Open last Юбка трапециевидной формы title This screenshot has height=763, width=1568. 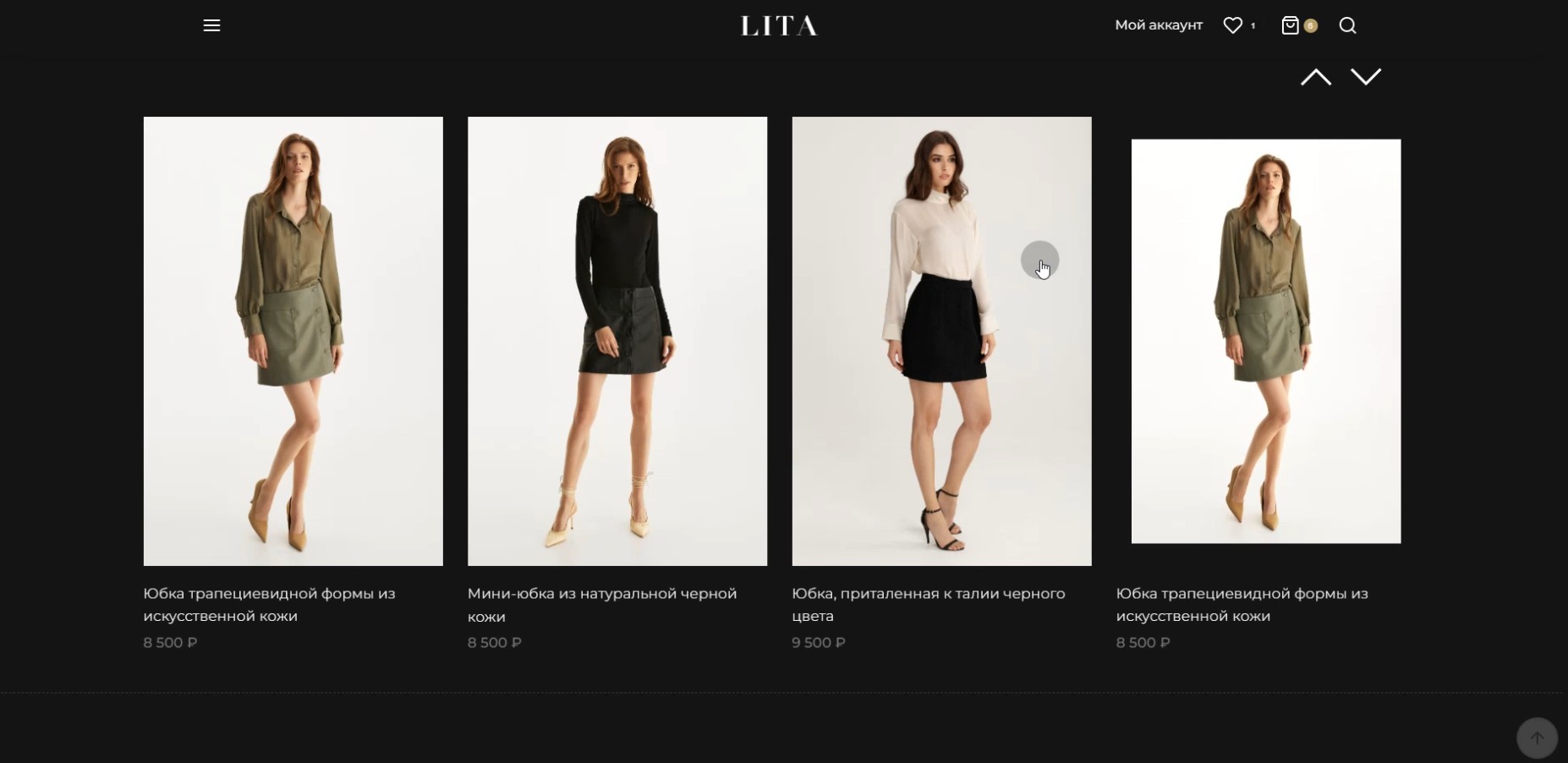point(1242,605)
